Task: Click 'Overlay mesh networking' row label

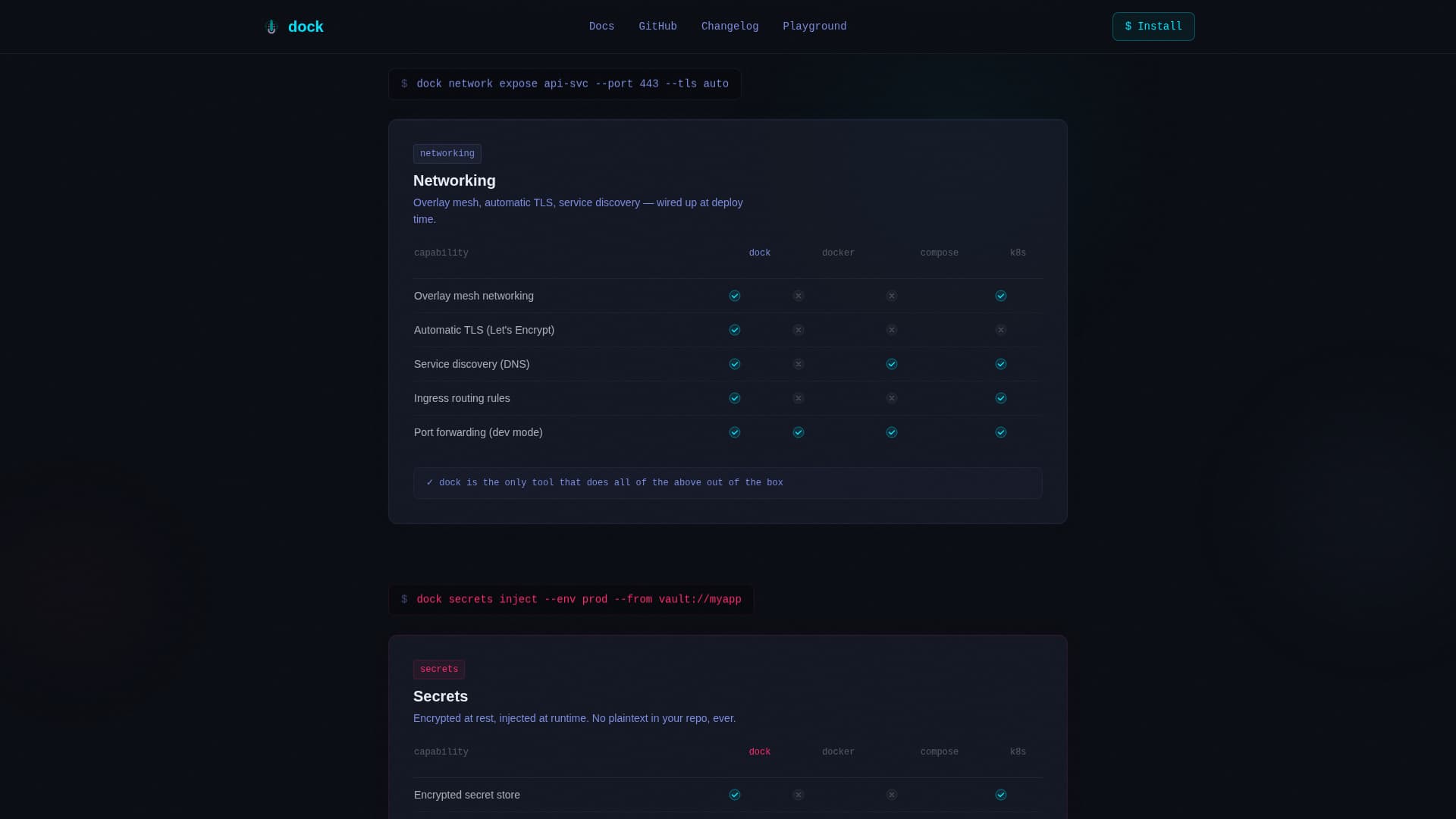Action: coord(474,296)
